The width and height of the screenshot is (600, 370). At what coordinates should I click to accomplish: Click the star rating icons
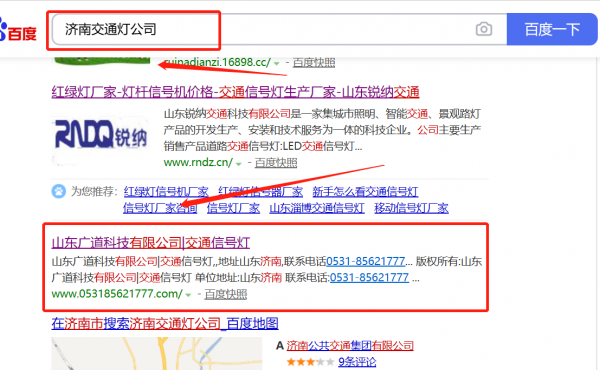click(310, 362)
